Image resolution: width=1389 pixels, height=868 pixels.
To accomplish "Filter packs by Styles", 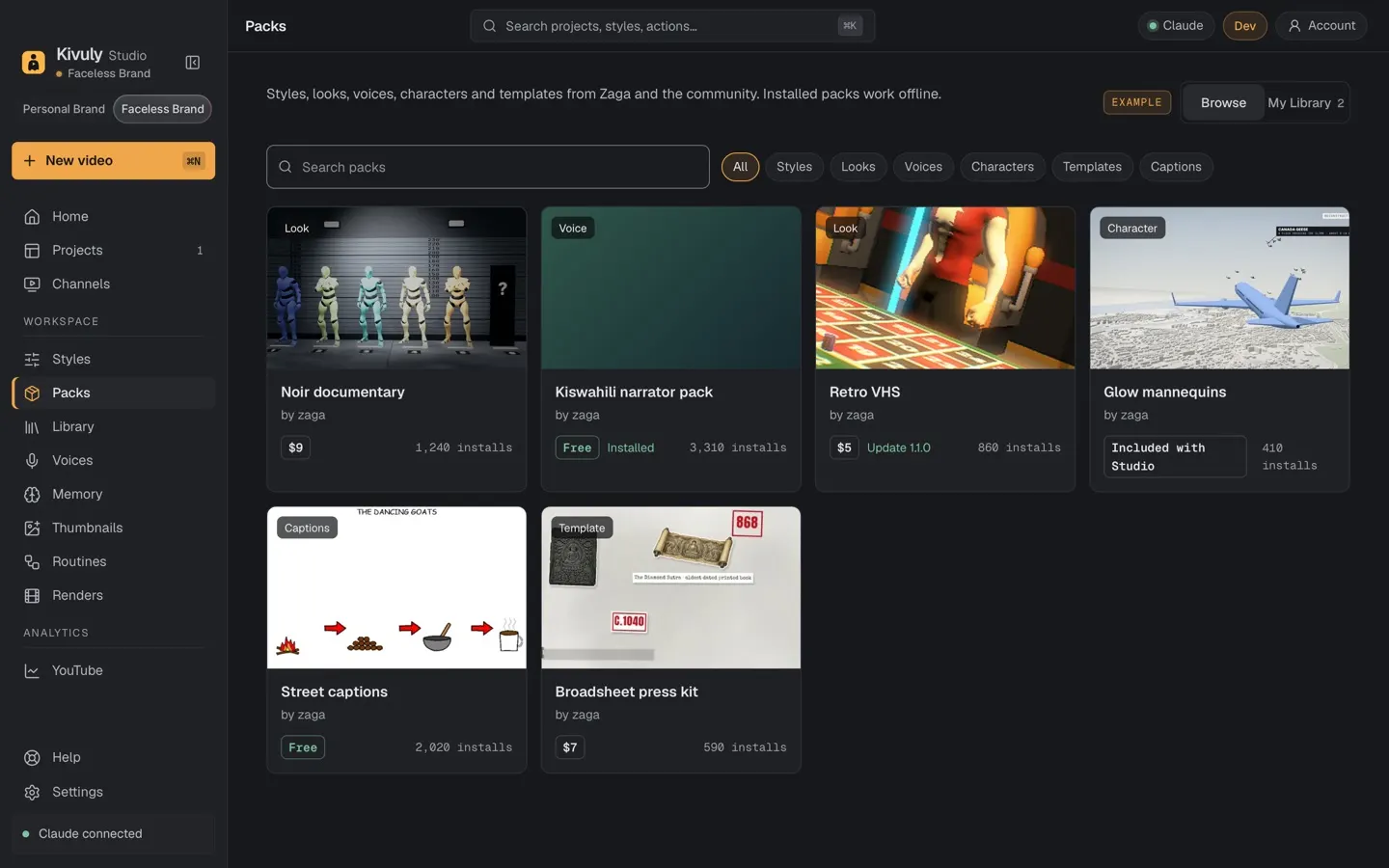I will 794,167.
